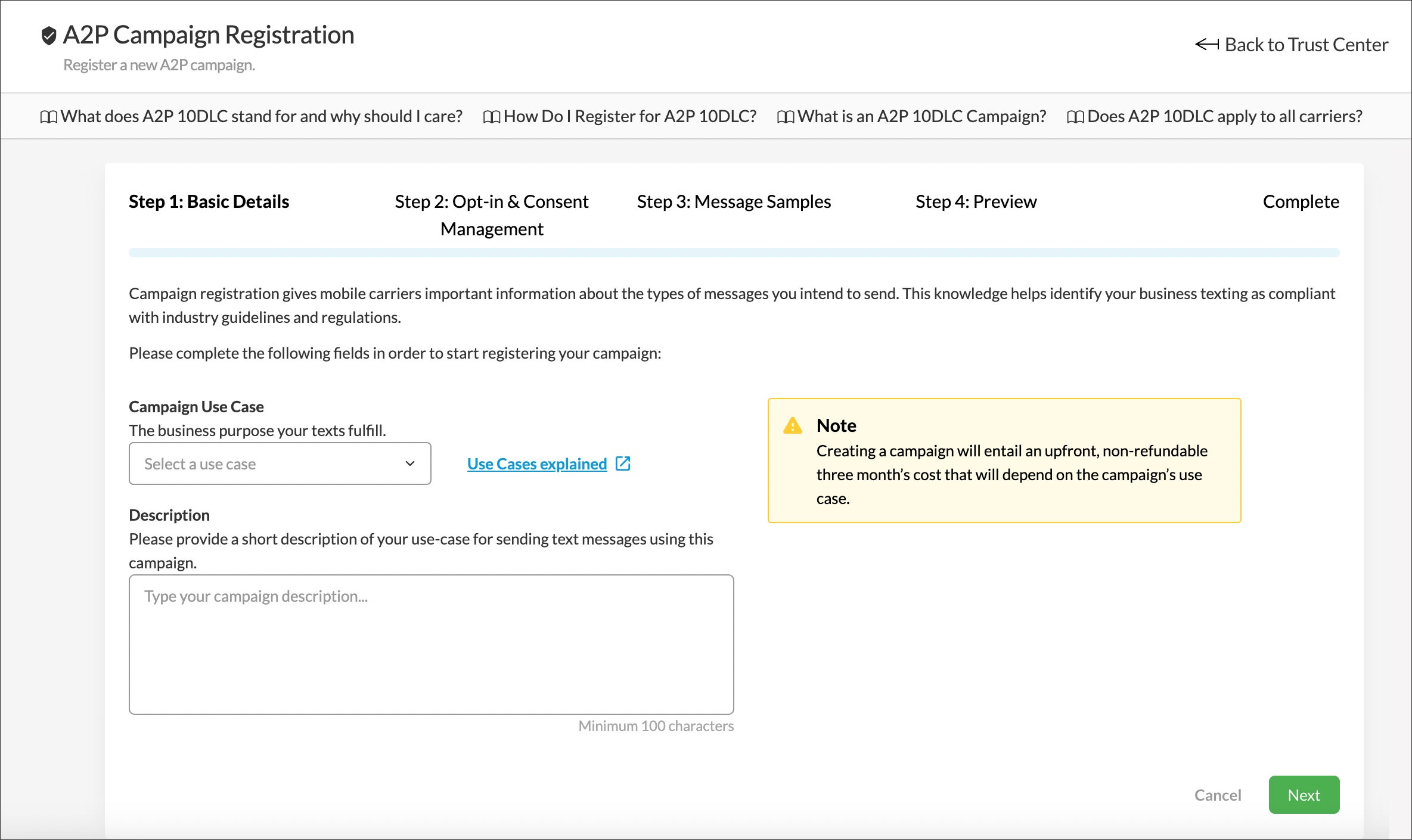This screenshot has width=1412, height=840.
Task: Click the back arrow icon near Trust Center
Action: pos(1207,45)
